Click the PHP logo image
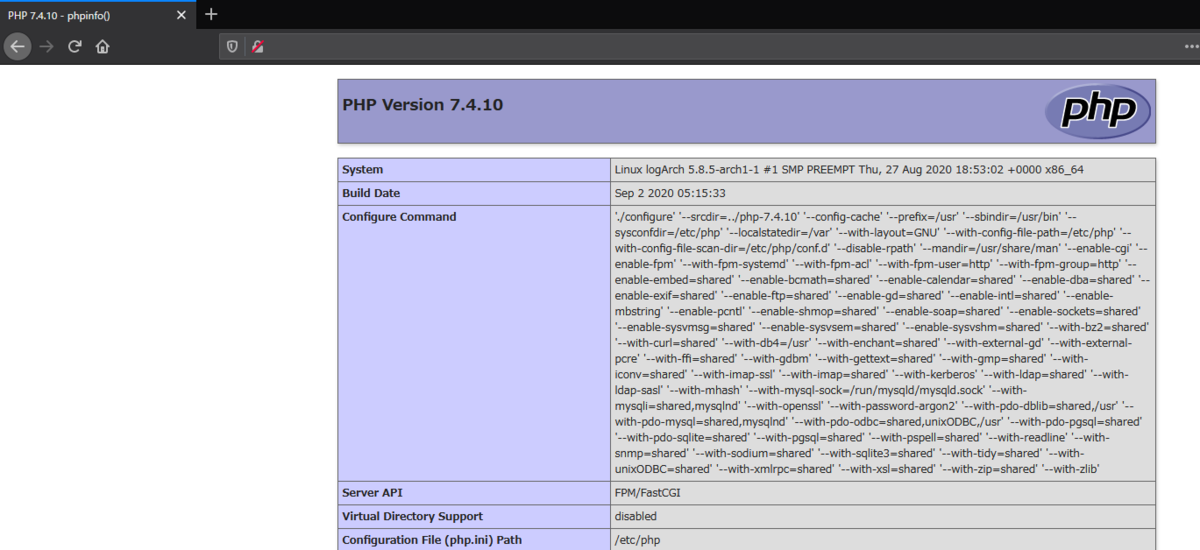Viewport: 1200px width, 550px height. tap(1098, 111)
